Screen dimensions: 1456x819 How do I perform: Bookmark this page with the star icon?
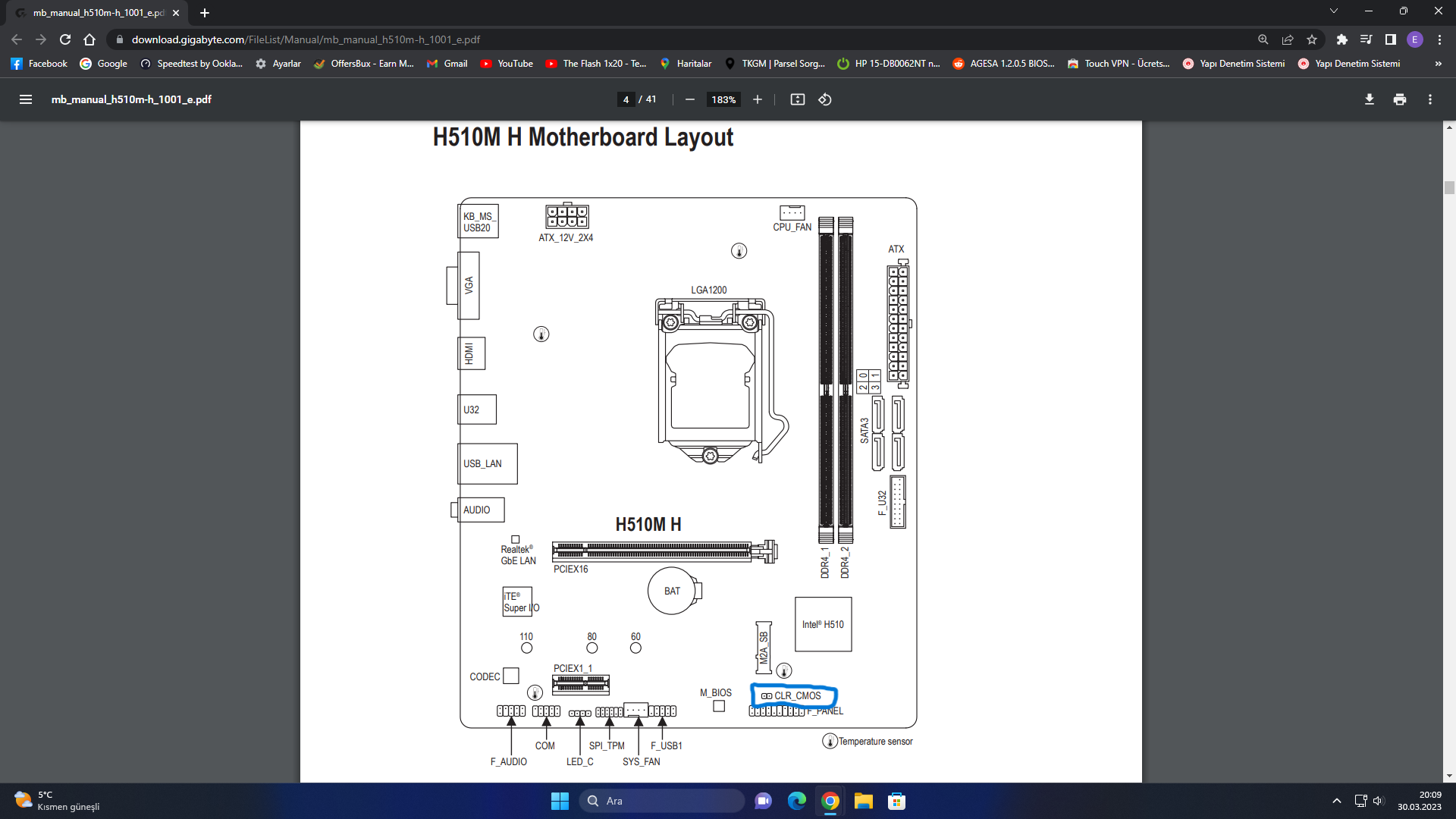click(x=1312, y=39)
